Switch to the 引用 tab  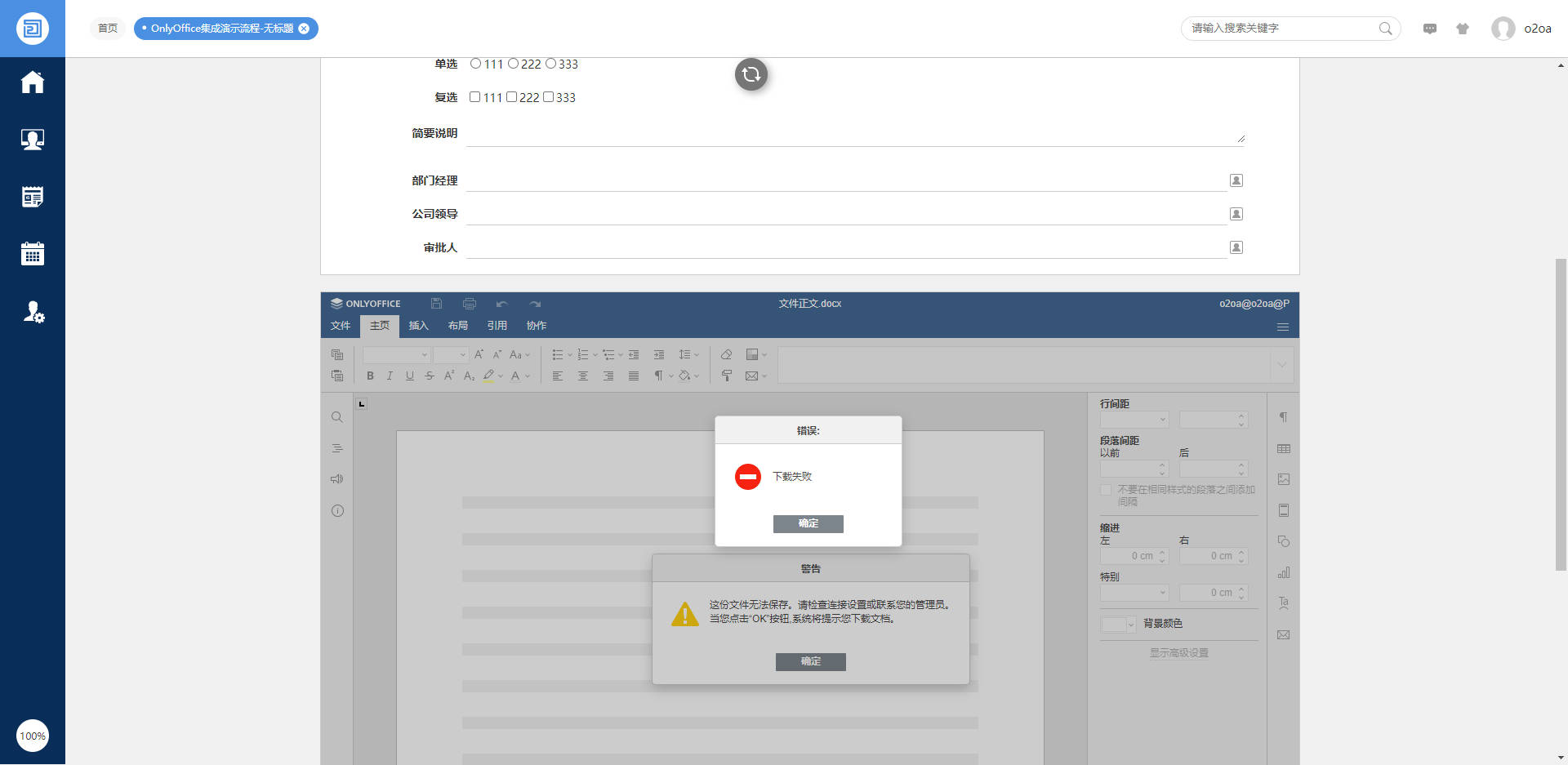497,326
